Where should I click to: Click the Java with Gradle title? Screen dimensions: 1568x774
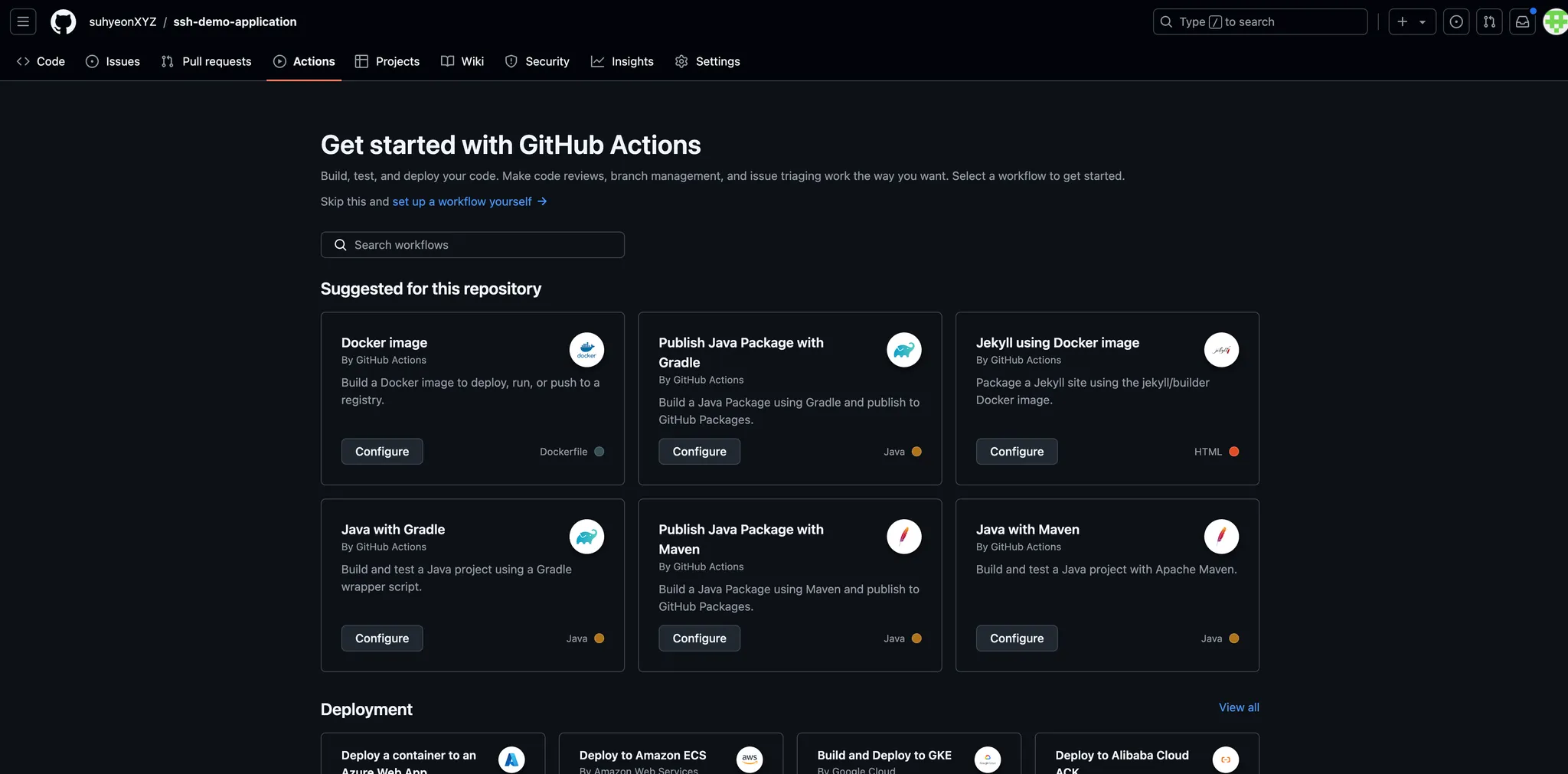click(393, 529)
